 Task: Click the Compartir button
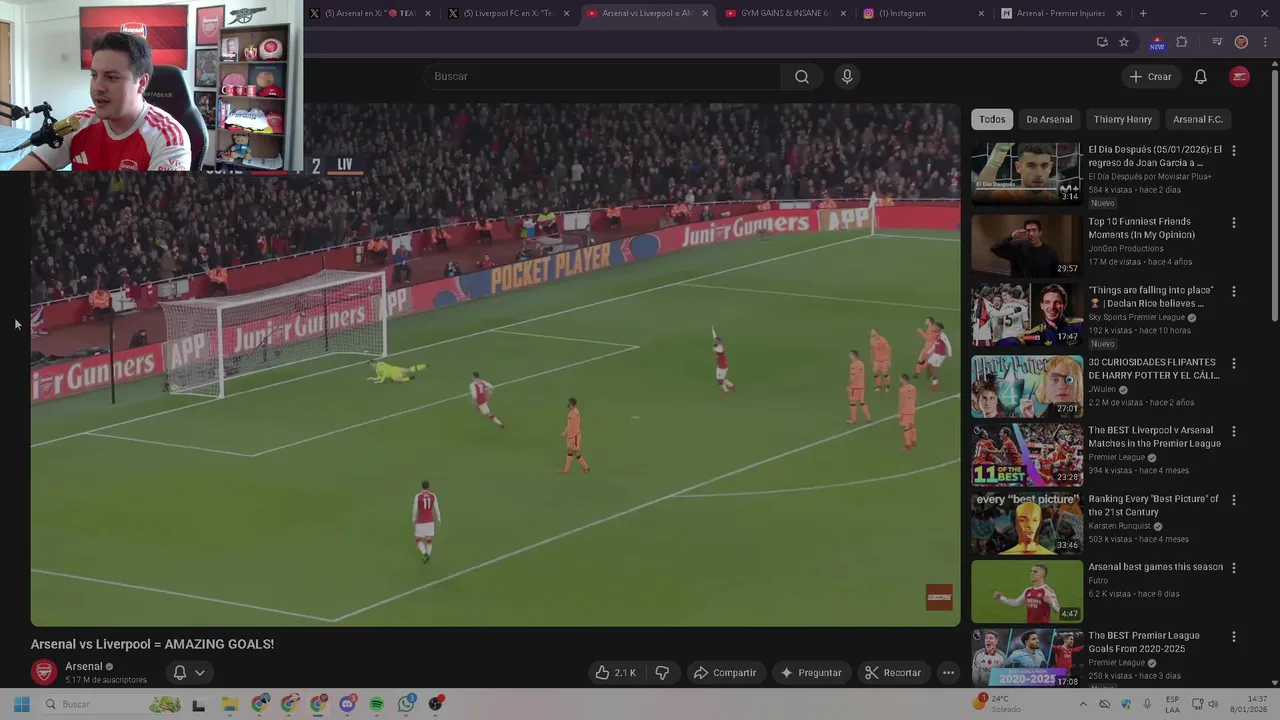[725, 673]
